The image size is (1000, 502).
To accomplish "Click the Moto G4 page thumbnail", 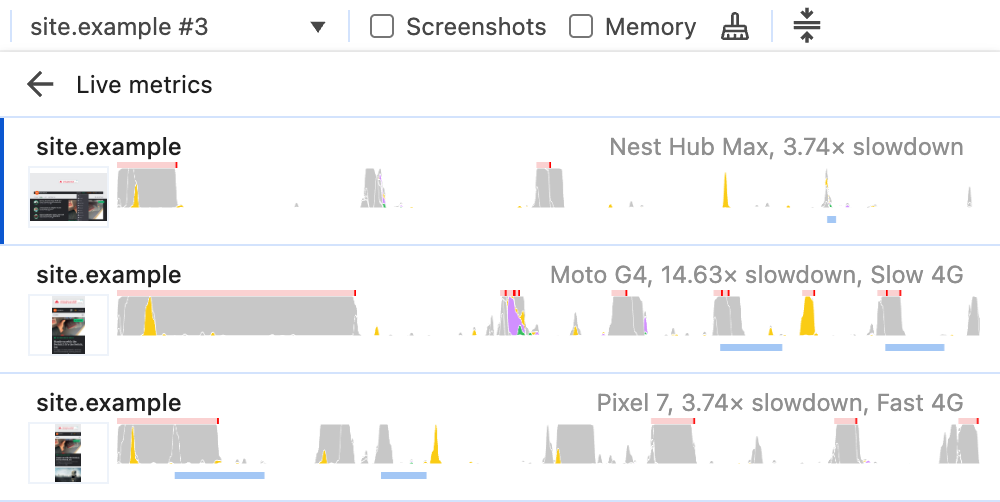I will [68, 324].
